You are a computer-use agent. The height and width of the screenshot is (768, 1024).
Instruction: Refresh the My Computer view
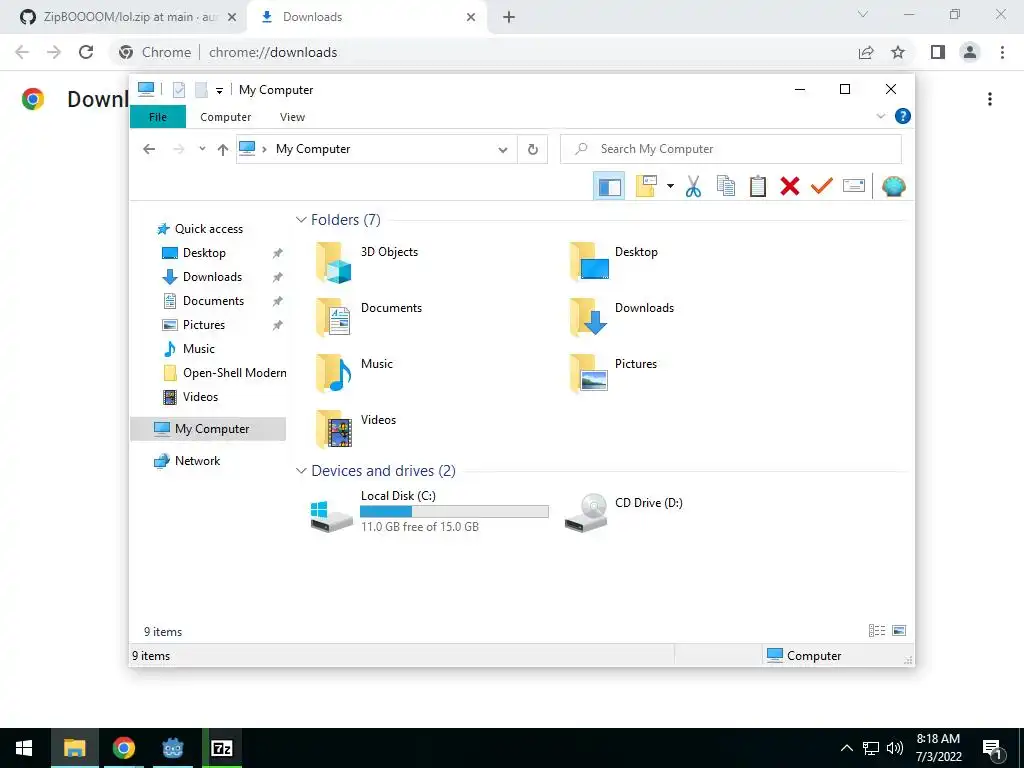click(x=533, y=150)
